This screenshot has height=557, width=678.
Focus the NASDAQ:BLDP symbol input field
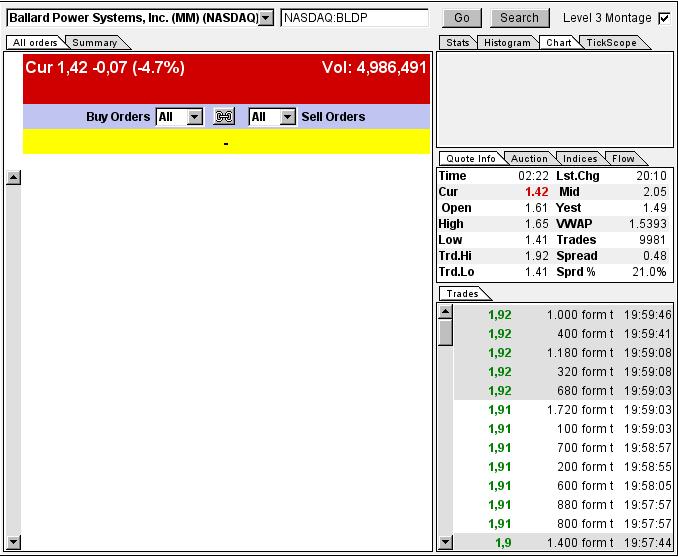click(355, 18)
